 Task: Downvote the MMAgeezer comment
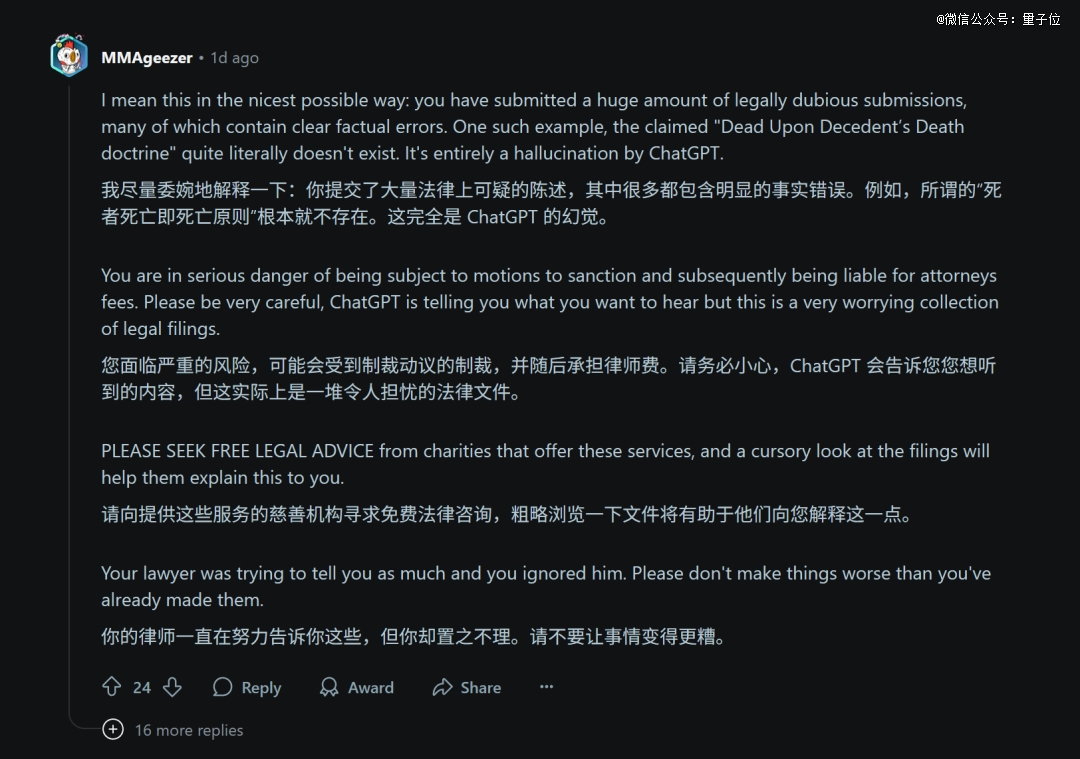172,687
